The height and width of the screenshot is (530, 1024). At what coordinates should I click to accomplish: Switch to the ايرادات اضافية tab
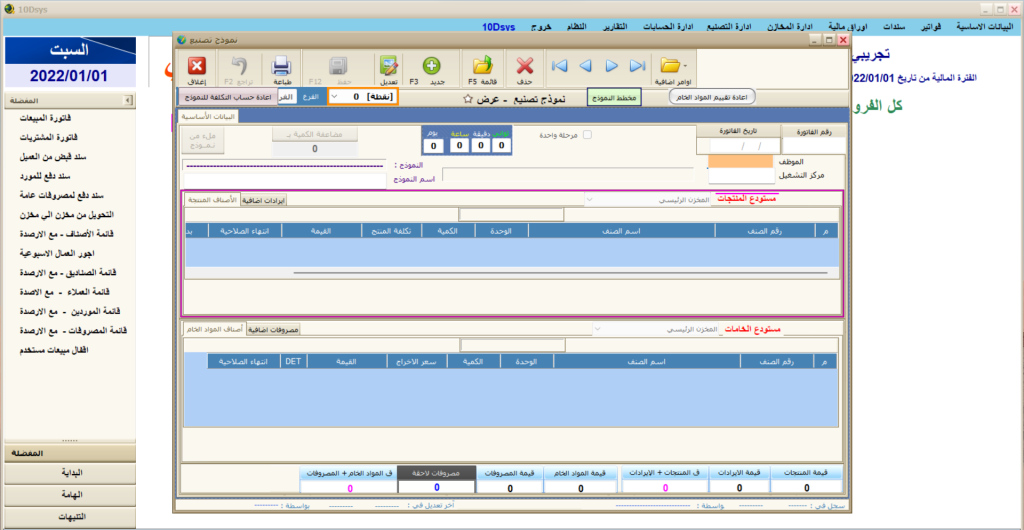264,200
